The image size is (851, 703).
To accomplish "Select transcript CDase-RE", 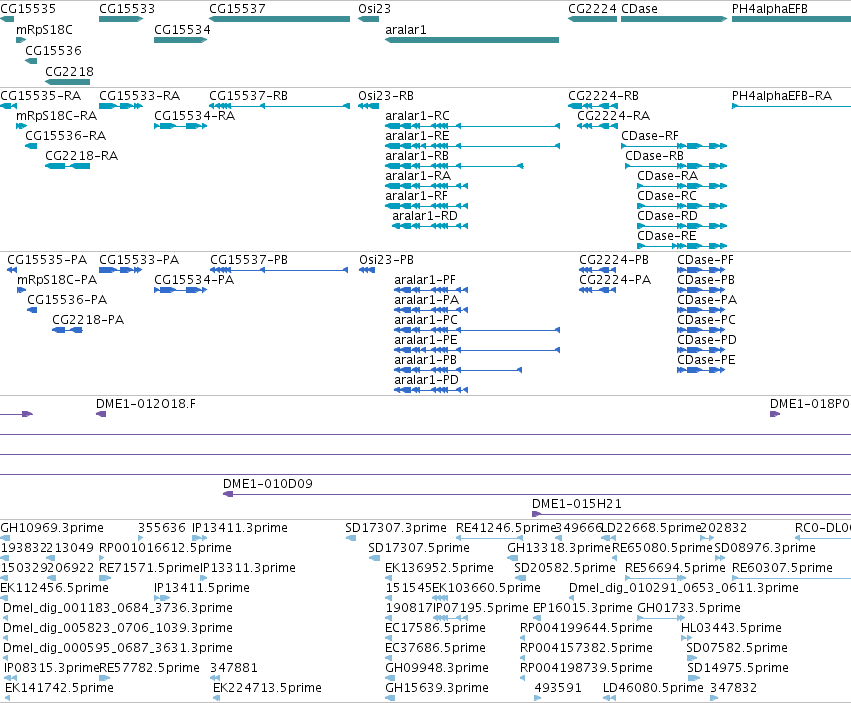I will (x=682, y=246).
